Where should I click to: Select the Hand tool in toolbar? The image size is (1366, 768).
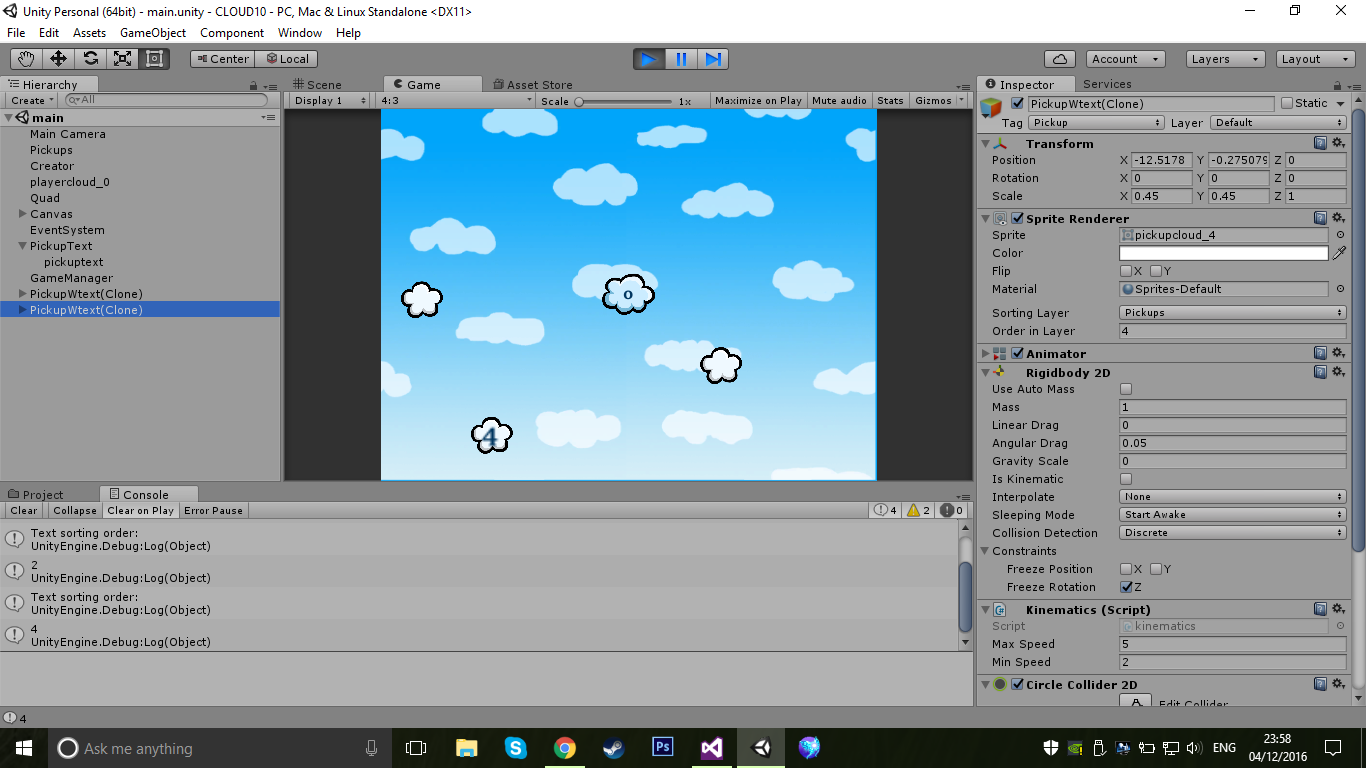pos(26,59)
